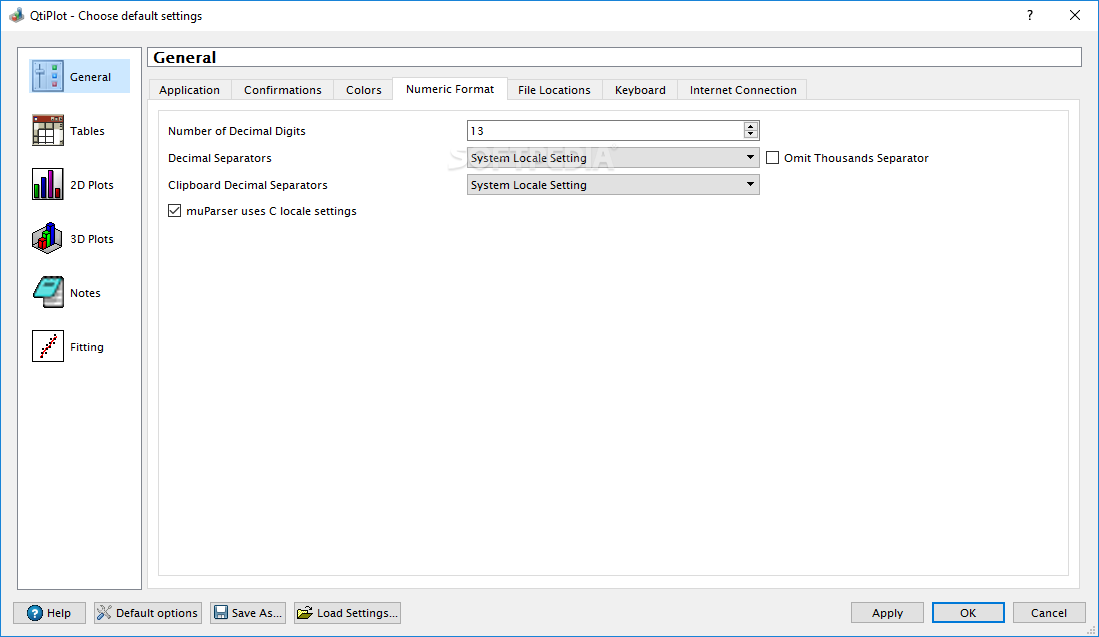This screenshot has width=1099, height=637.
Task: Switch to the Keyboard tab
Action: pyautogui.click(x=640, y=90)
